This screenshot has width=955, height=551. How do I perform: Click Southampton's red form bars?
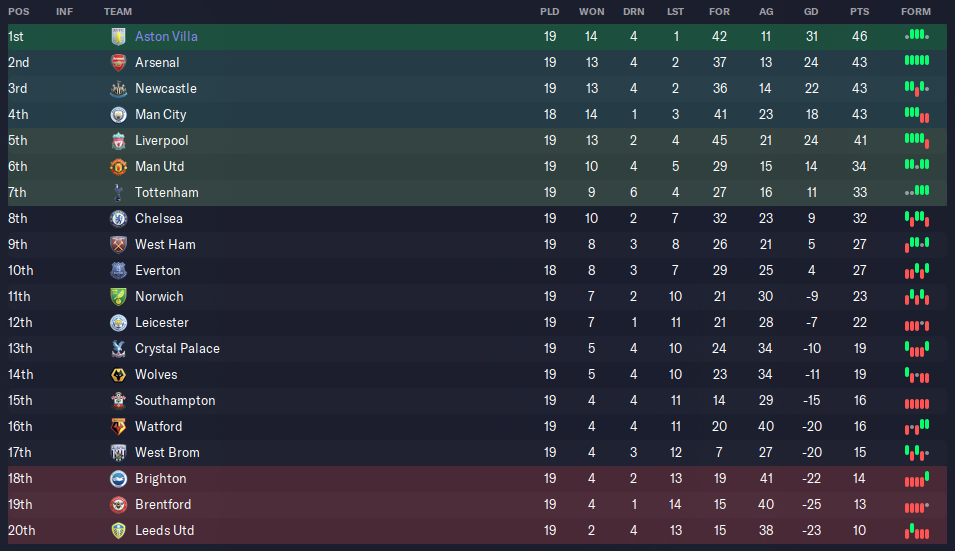pos(917,403)
